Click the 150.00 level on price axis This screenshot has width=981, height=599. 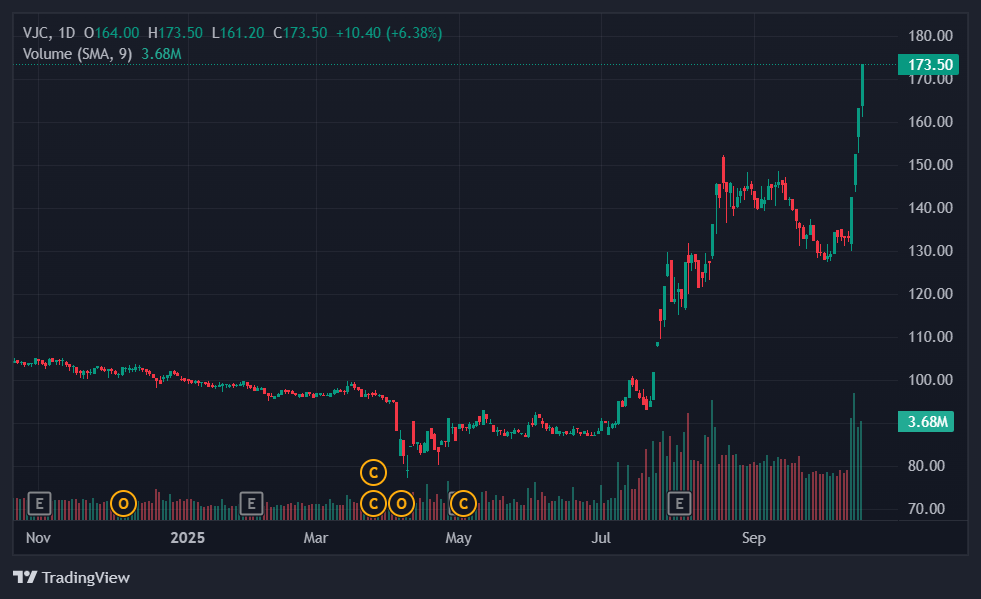(x=929, y=165)
